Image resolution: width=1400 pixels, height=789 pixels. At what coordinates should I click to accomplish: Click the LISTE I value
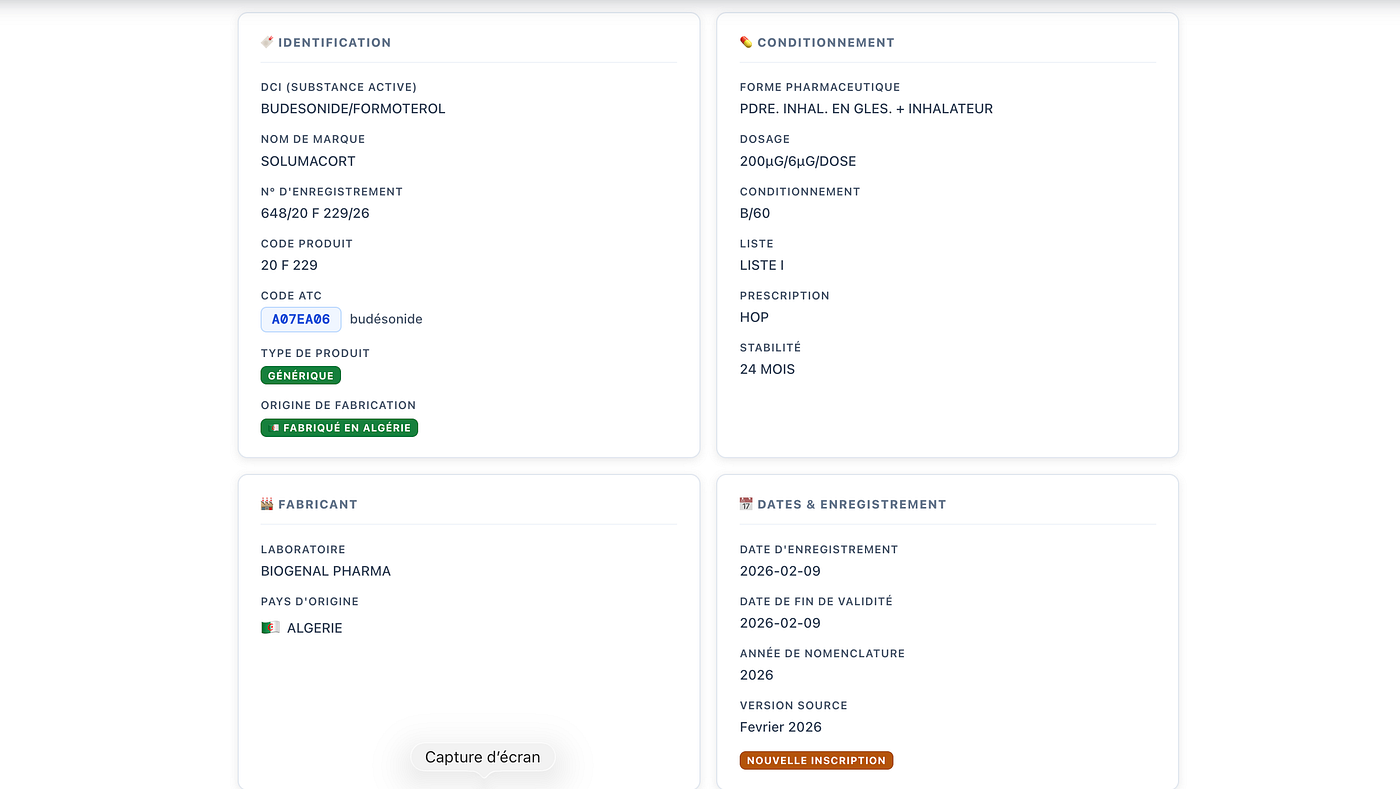coord(762,265)
